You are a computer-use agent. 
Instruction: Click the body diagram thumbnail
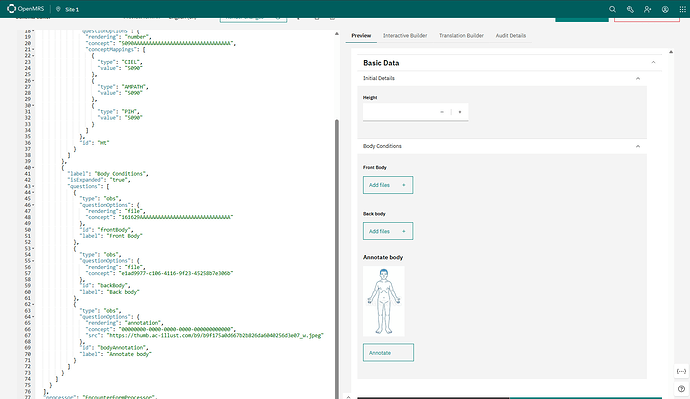pos(384,301)
